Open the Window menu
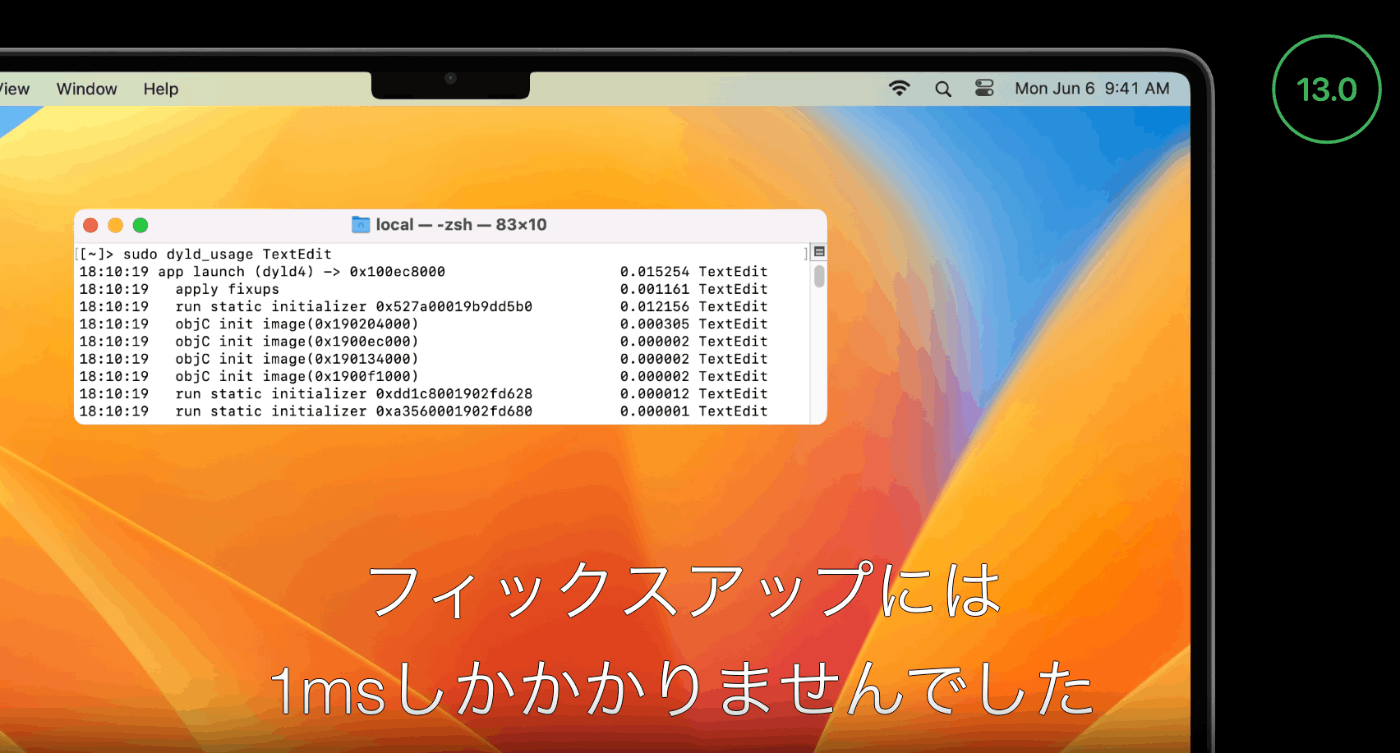The height and width of the screenshot is (753, 1400). tap(87, 88)
